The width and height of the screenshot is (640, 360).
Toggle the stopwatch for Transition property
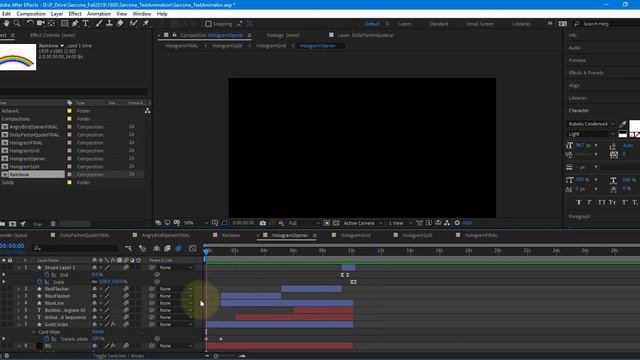pos(47,339)
